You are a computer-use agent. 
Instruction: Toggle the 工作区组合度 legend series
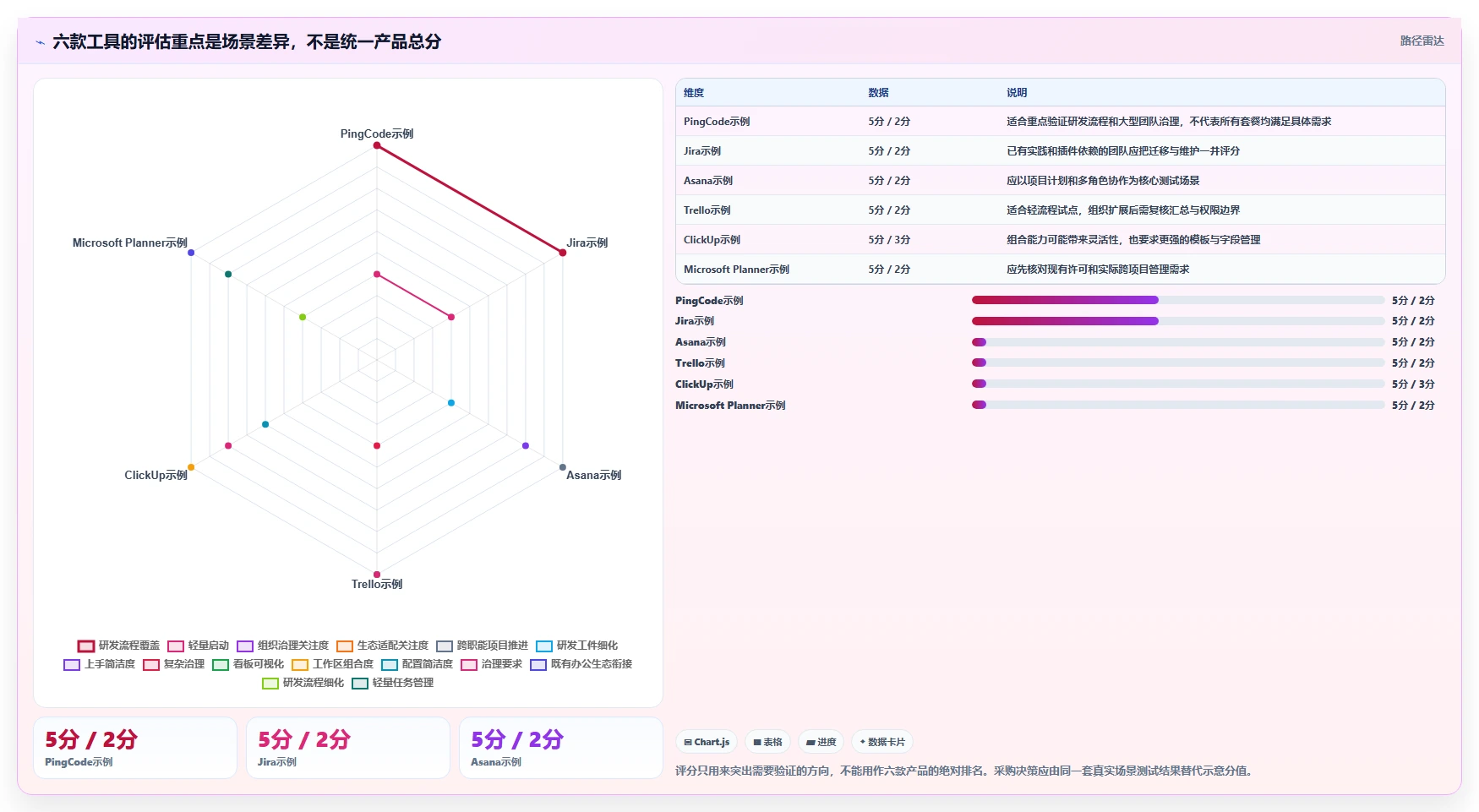(333, 664)
